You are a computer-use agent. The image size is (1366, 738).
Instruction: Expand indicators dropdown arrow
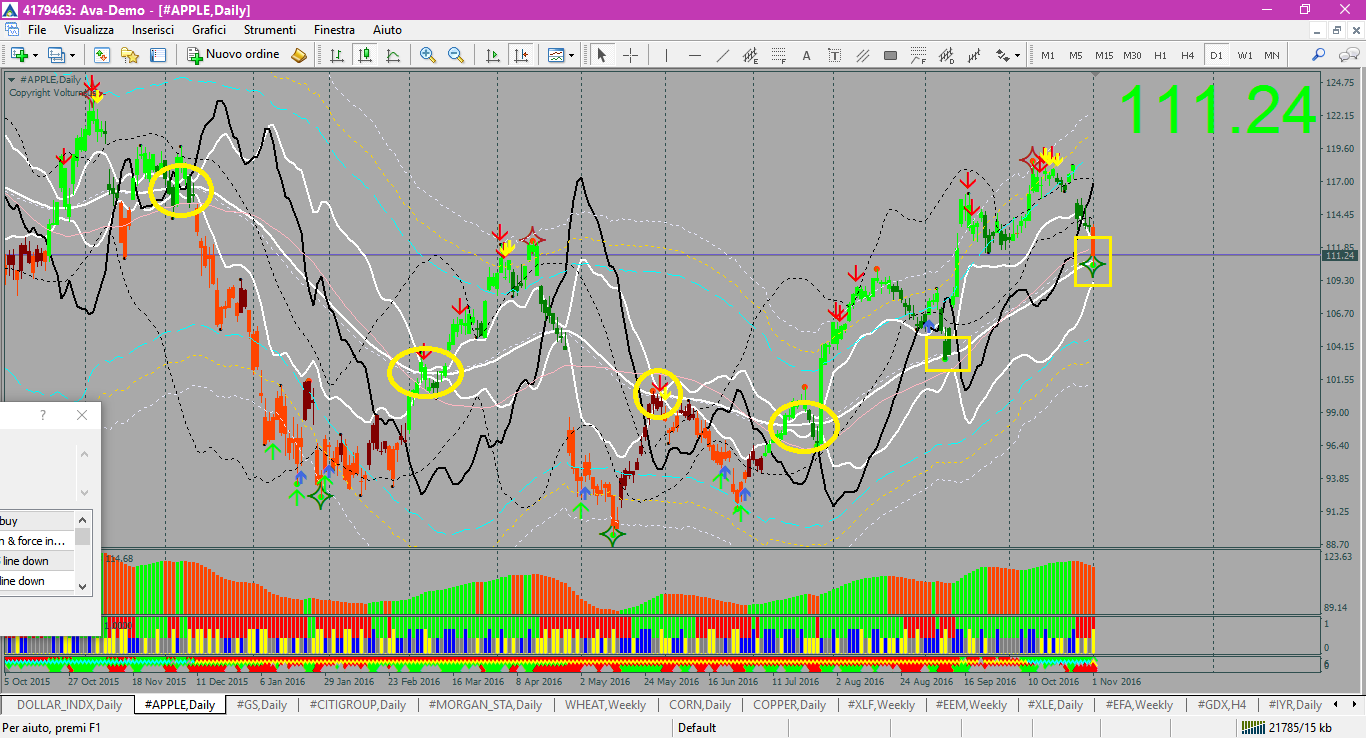pyautogui.click(x=571, y=55)
